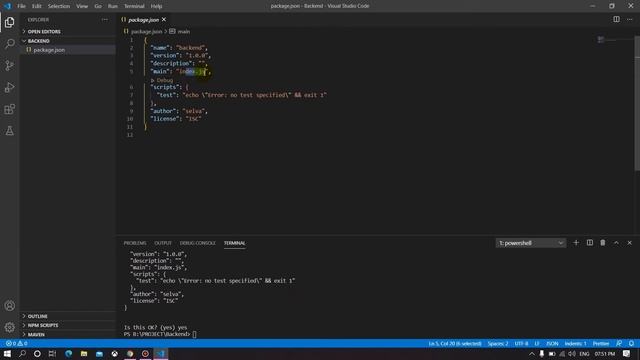The height and width of the screenshot is (360, 640).
Task: Open the feedback icon in status bar
Action: pos(619,343)
